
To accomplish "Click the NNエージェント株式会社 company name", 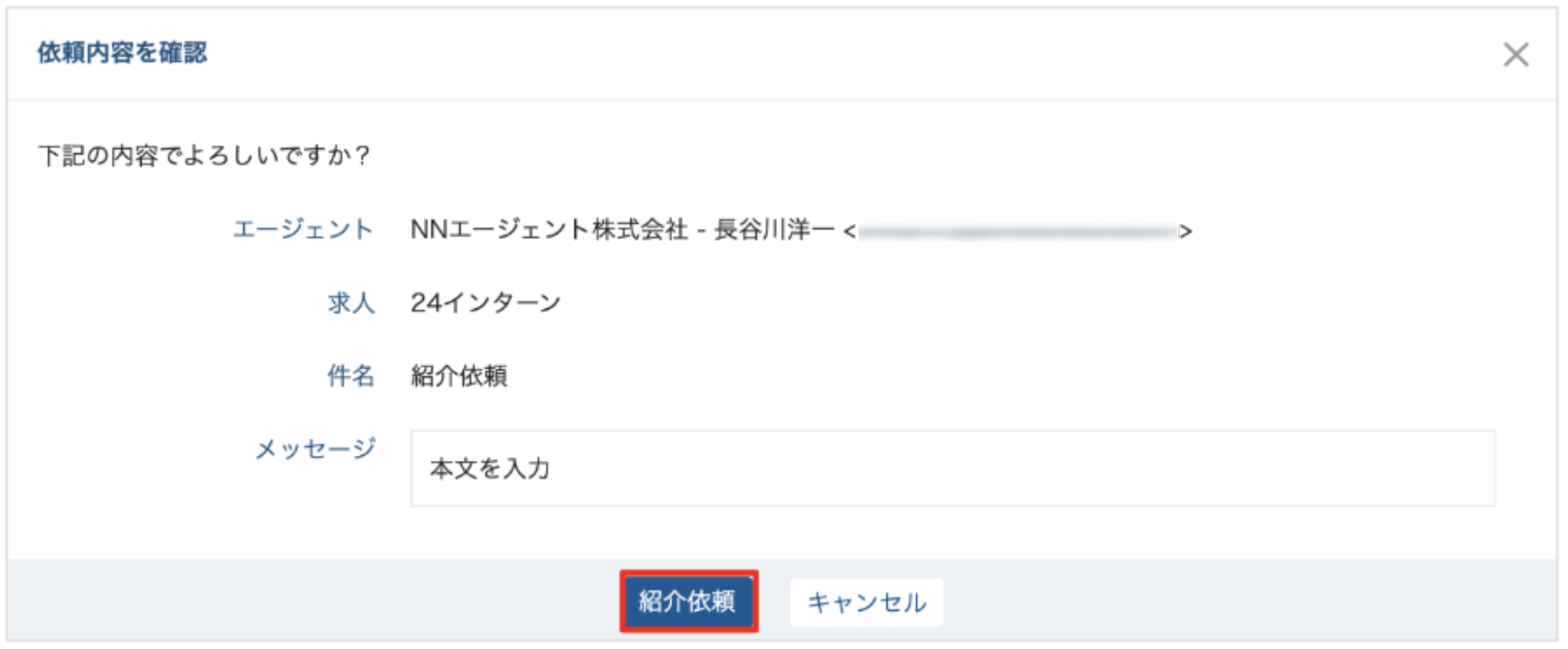I will (x=548, y=230).
